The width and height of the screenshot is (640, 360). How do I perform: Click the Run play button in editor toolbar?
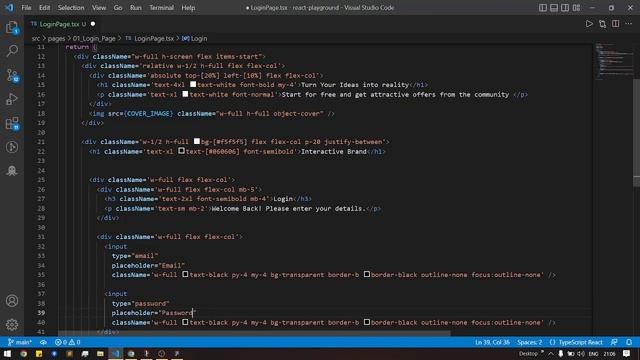coord(589,24)
